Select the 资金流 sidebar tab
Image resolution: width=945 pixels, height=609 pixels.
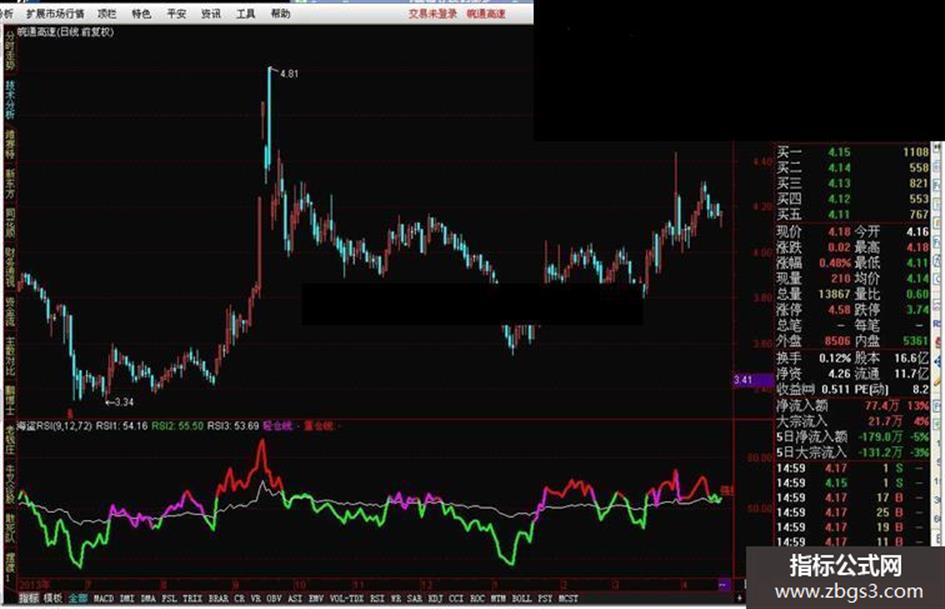10,311
